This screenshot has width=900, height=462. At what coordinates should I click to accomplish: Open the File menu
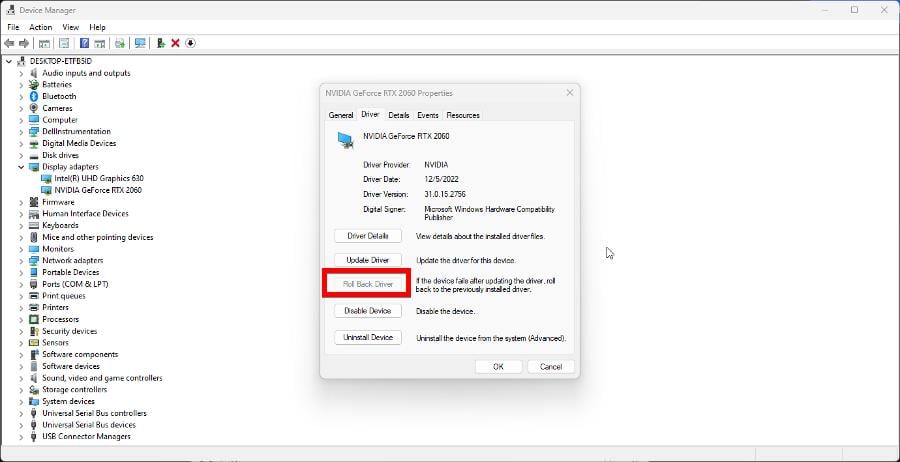(13, 27)
